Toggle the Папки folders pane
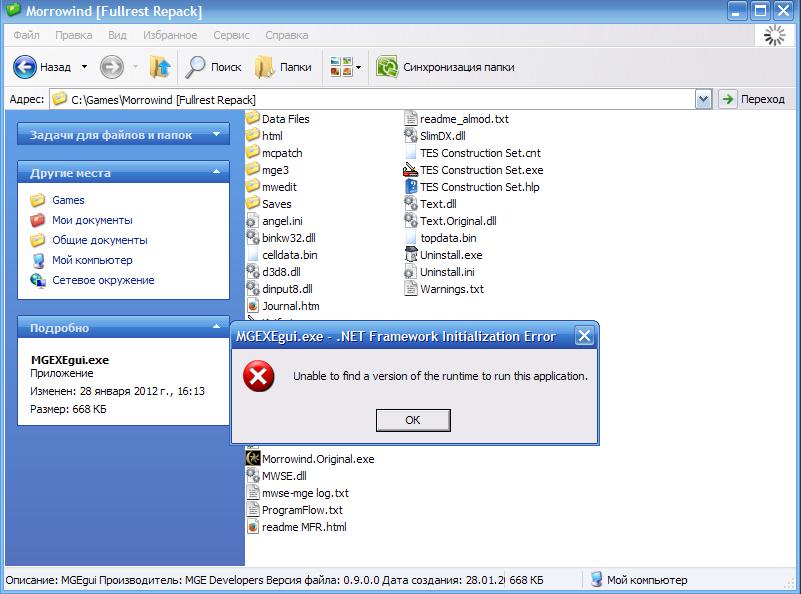Screen dimensions: 801x594 (x=284, y=67)
